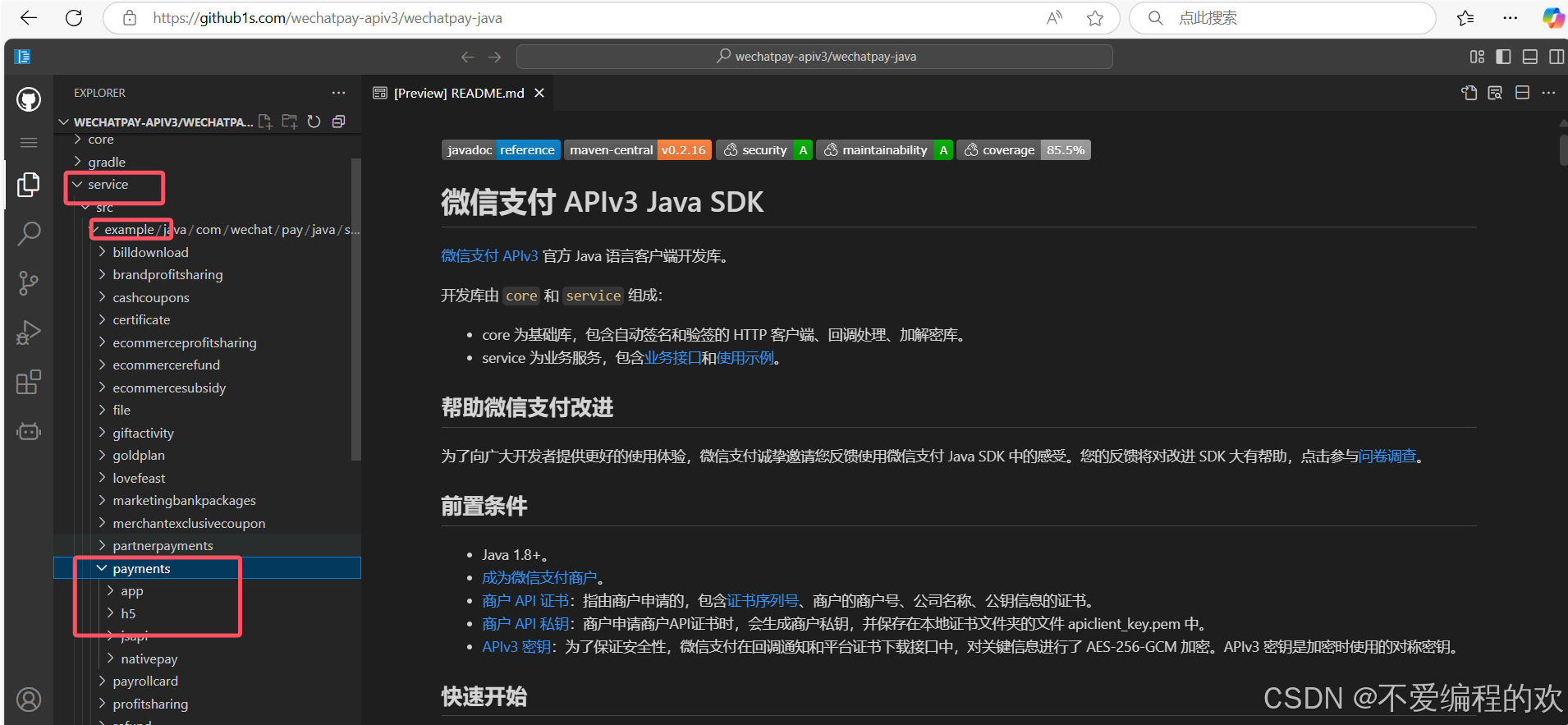The width and height of the screenshot is (1568, 725).
Task: Open customize layout button
Action: (1477, 57)
